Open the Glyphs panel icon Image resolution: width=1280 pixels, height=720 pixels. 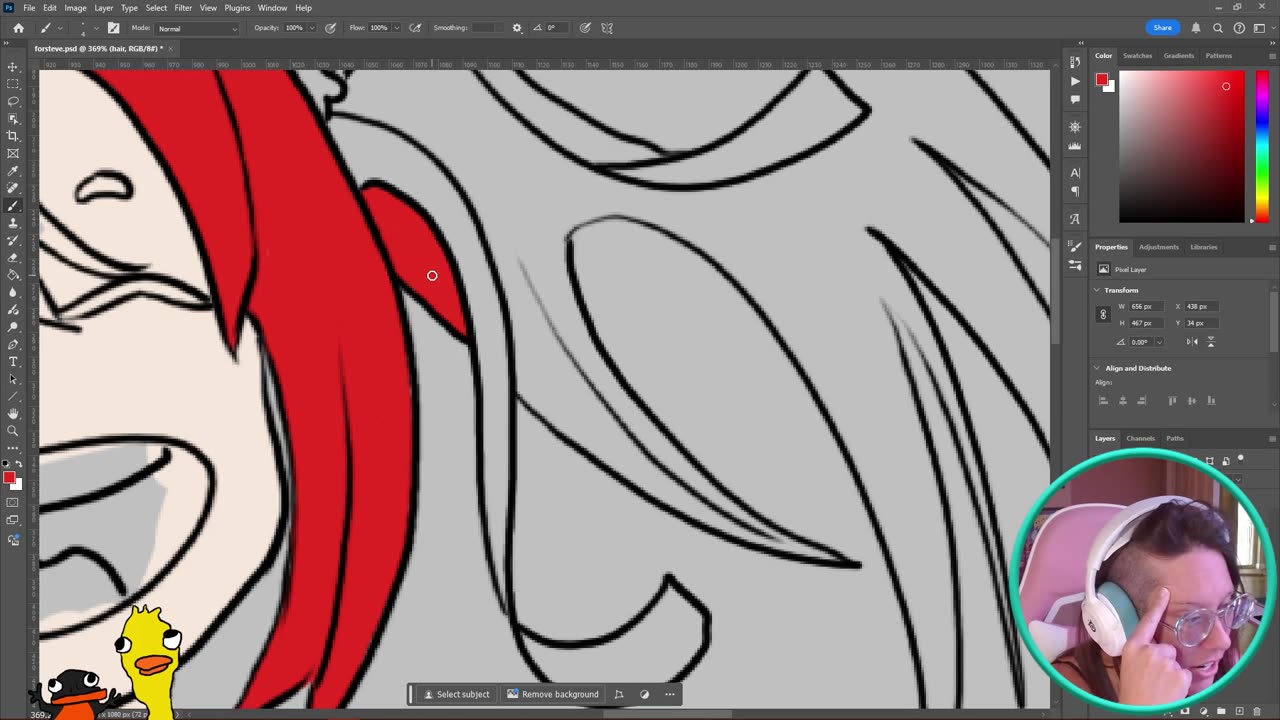click(1075, 219)
